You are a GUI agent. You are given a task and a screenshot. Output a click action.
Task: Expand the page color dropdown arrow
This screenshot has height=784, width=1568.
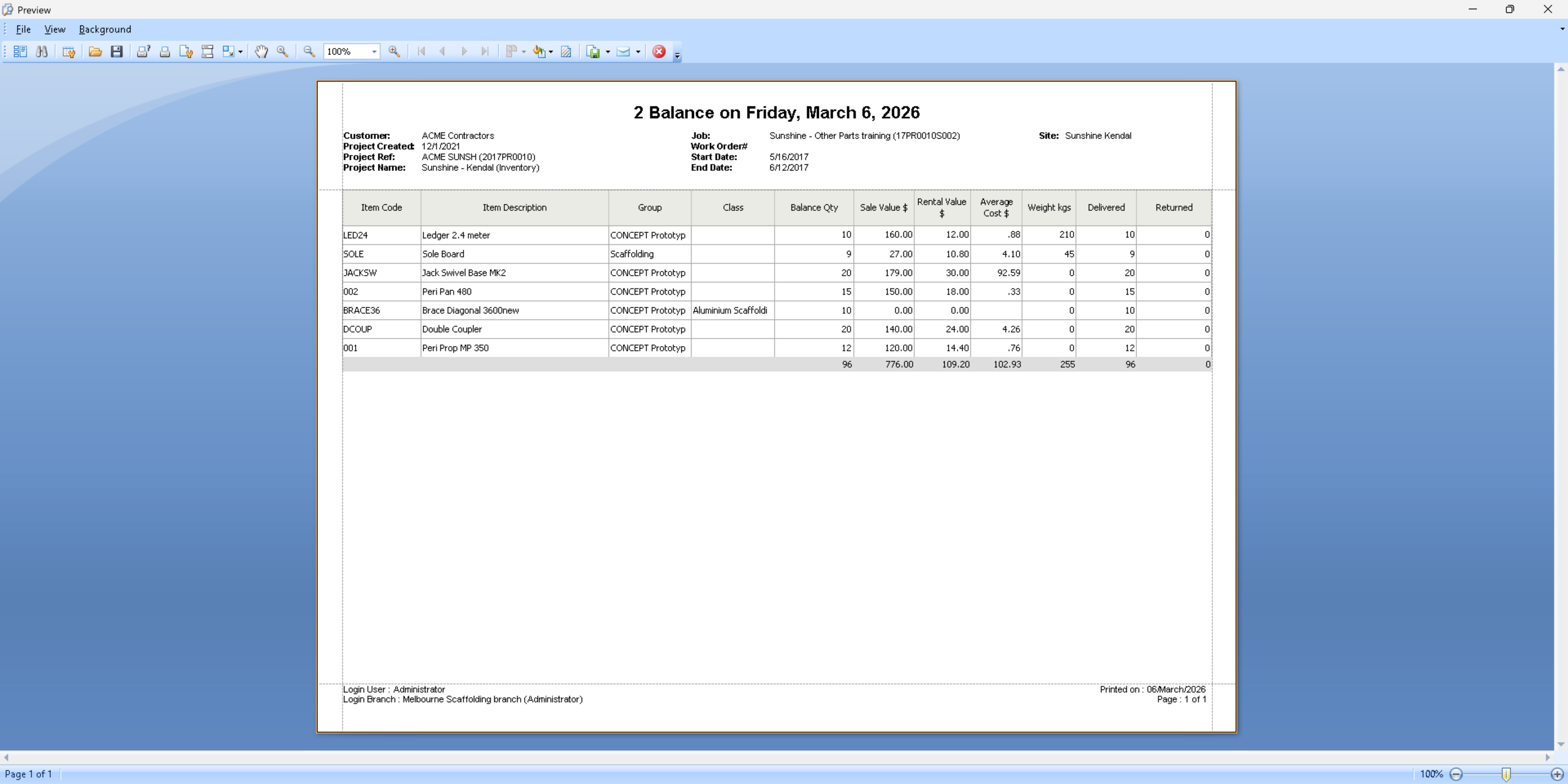[x=551, y=51]
